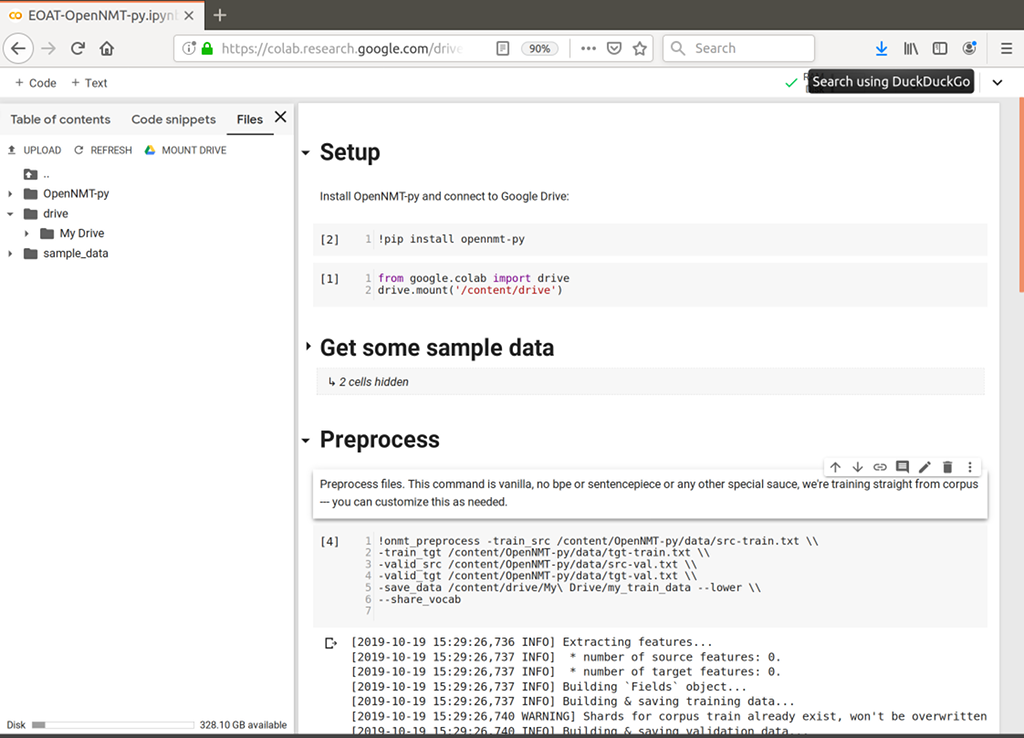Image resolution: width=1024 pixels, height=738 pixels.
Task: Click the green connected checkmark
Action: click(791, 82)
